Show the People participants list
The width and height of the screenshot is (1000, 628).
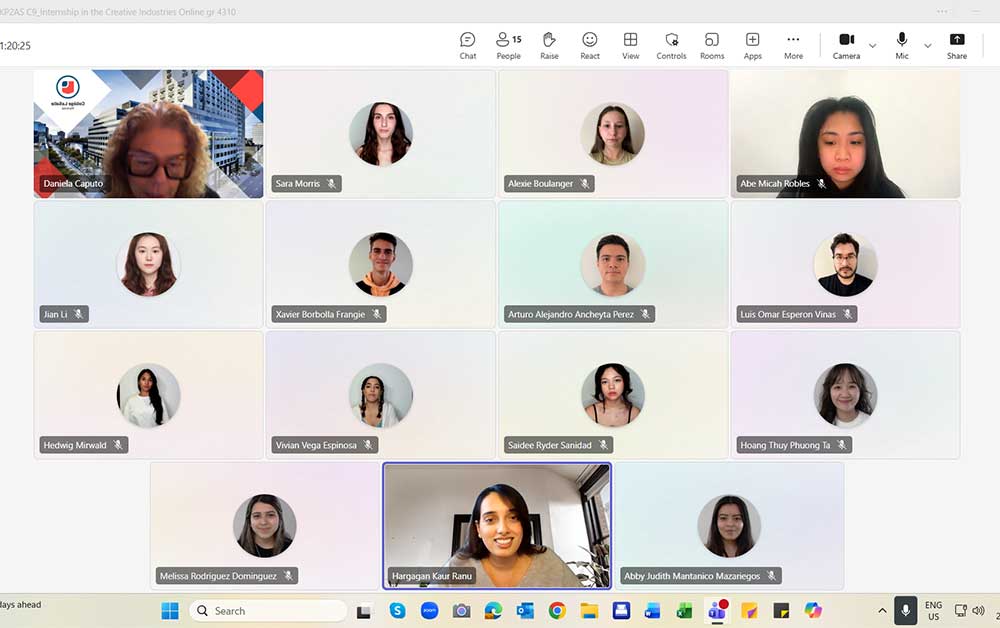(508, 45)
